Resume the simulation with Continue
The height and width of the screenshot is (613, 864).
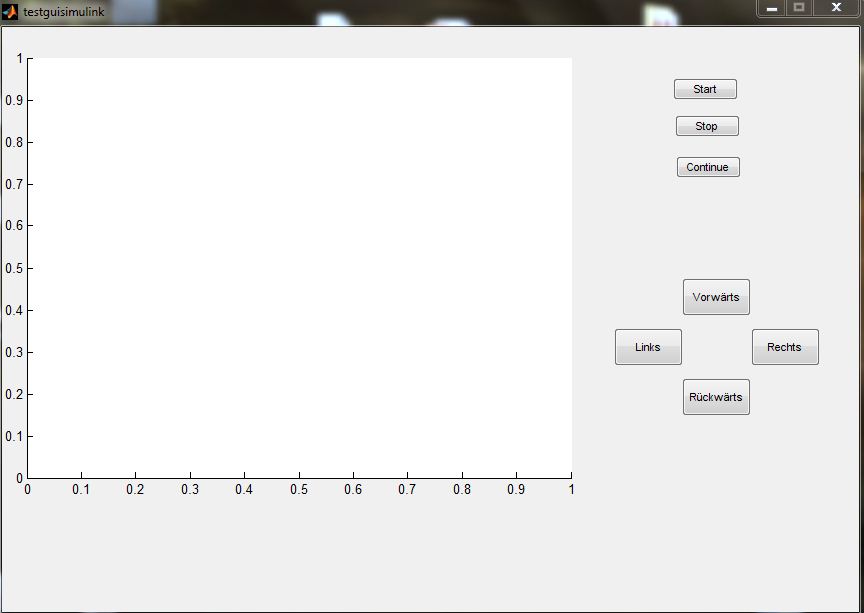click(x=707, y=167)
